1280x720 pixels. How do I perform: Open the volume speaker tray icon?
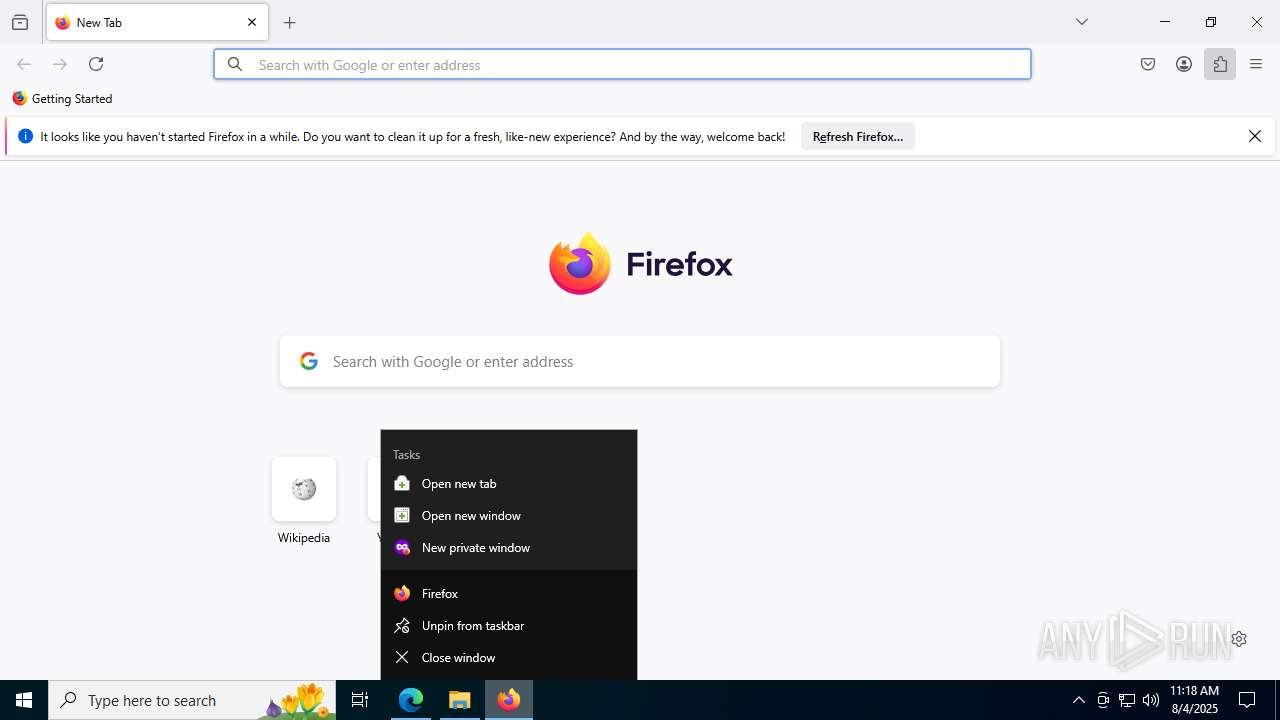[x=1151, y=700]
